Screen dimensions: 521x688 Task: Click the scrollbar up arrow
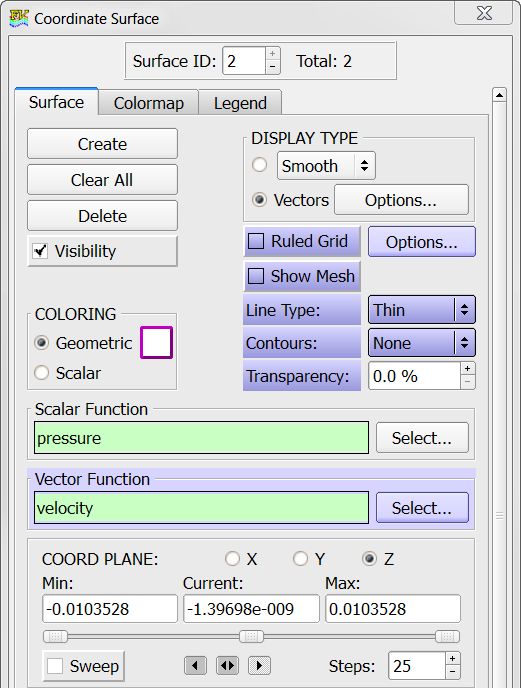[x=499, y=95]
